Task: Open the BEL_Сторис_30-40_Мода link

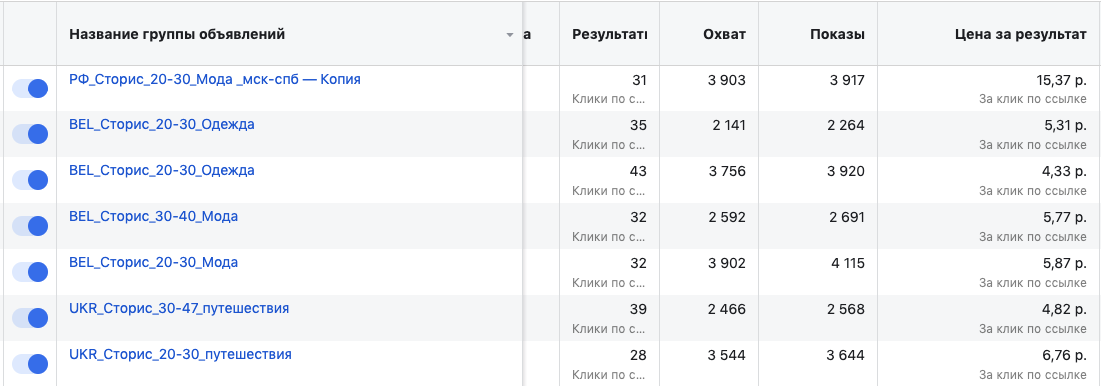Action: [153, 216]
